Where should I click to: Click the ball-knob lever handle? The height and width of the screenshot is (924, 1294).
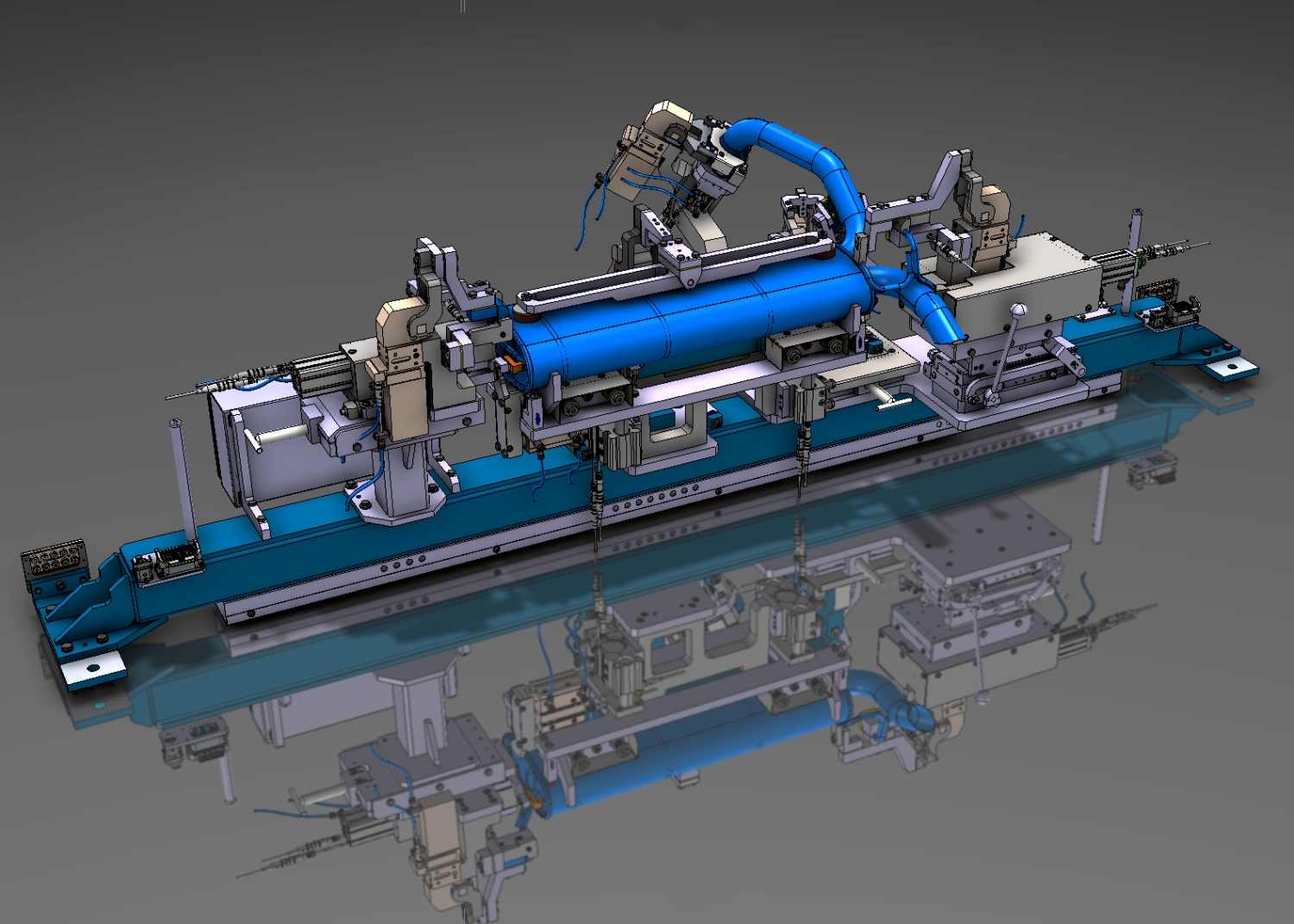click(x=1018, y=310)
